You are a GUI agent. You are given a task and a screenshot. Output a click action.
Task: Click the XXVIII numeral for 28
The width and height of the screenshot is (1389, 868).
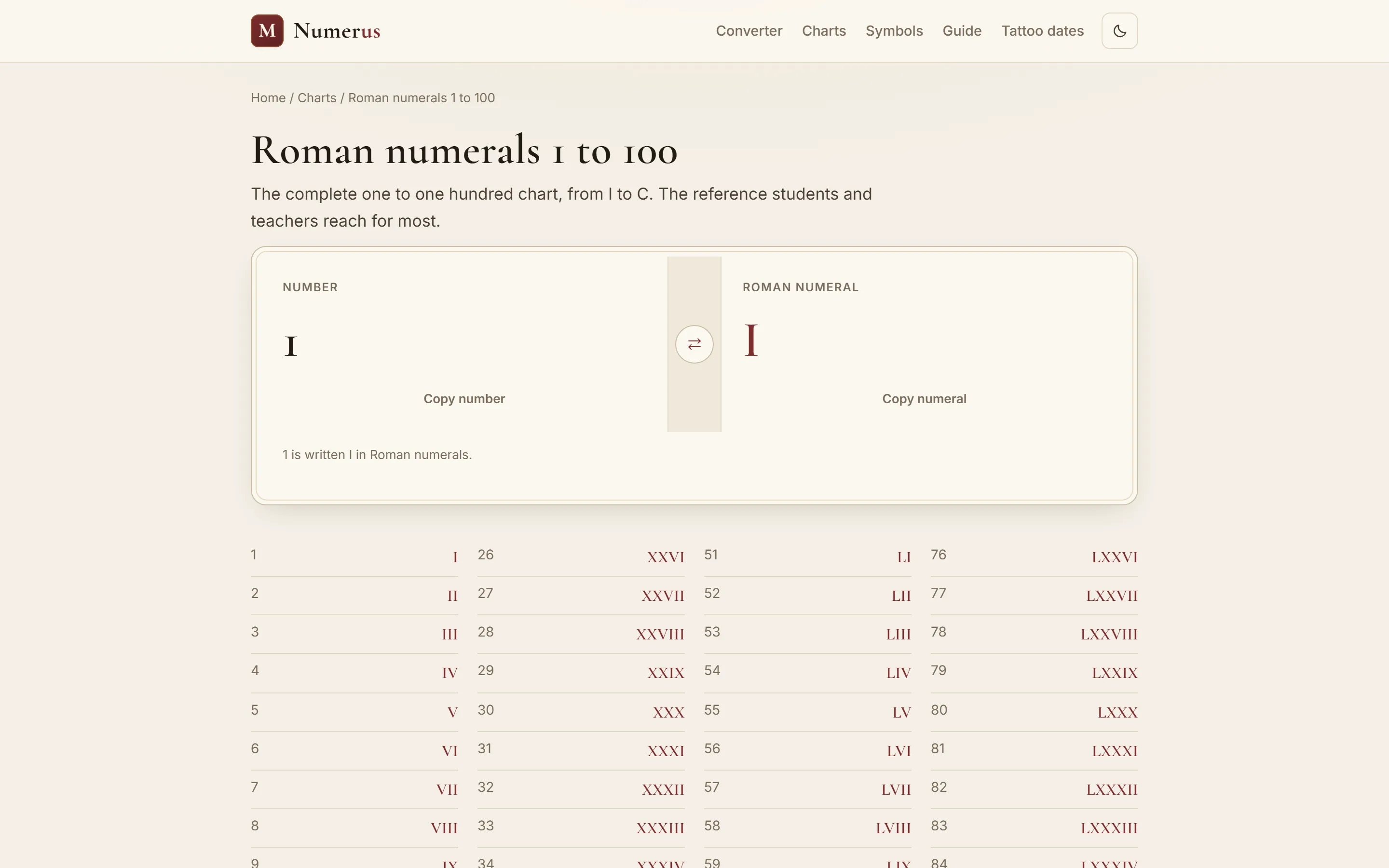(659, 634)
